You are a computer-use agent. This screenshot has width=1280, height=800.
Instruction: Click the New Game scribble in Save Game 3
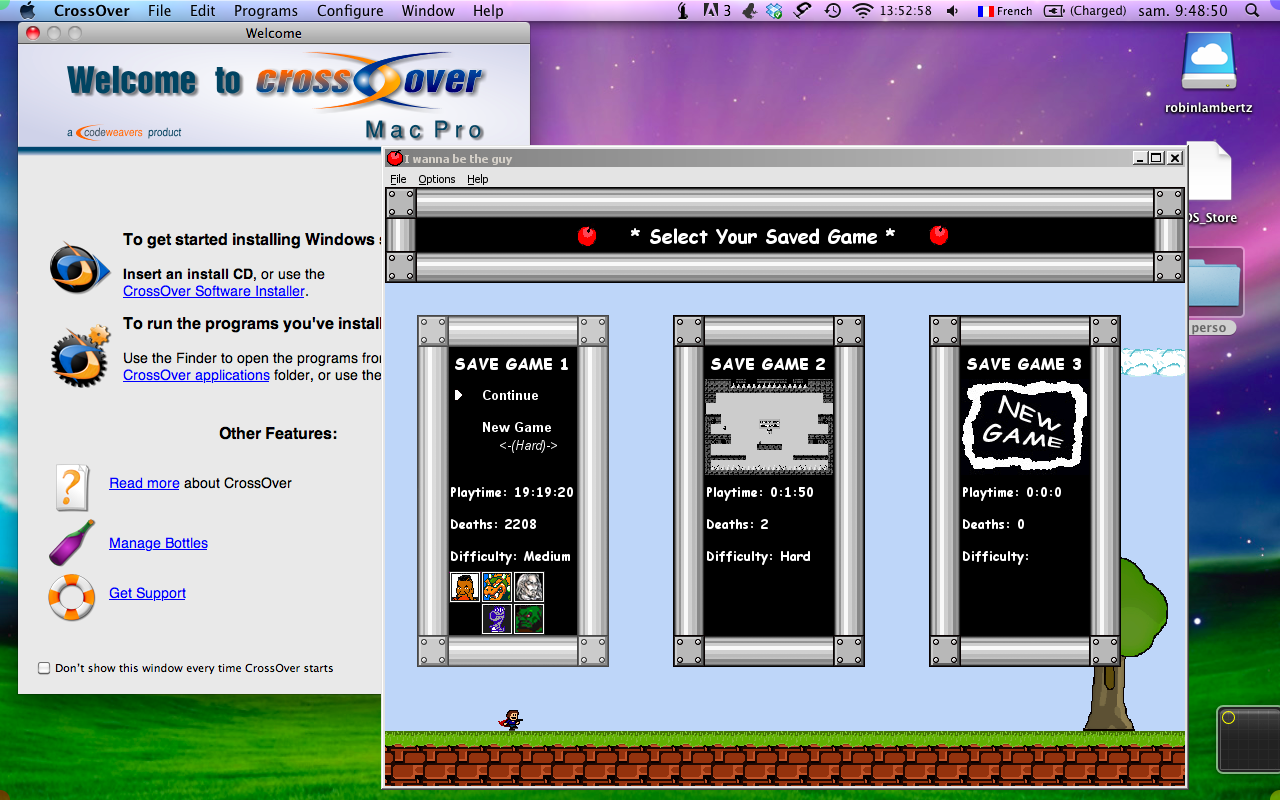click(x=1024, y=424)
